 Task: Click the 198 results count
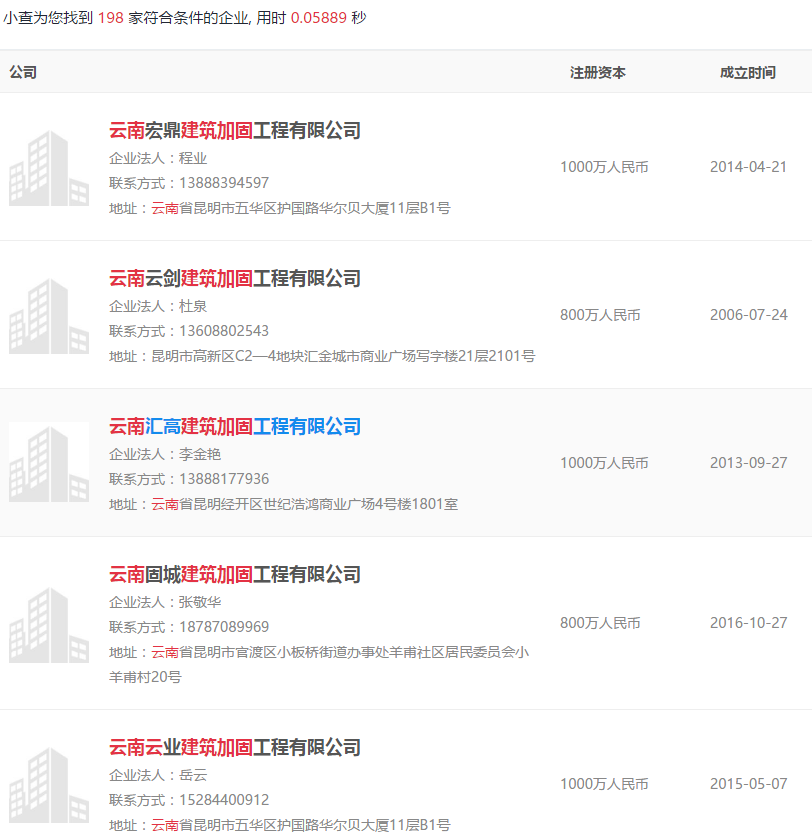[111, 18]
